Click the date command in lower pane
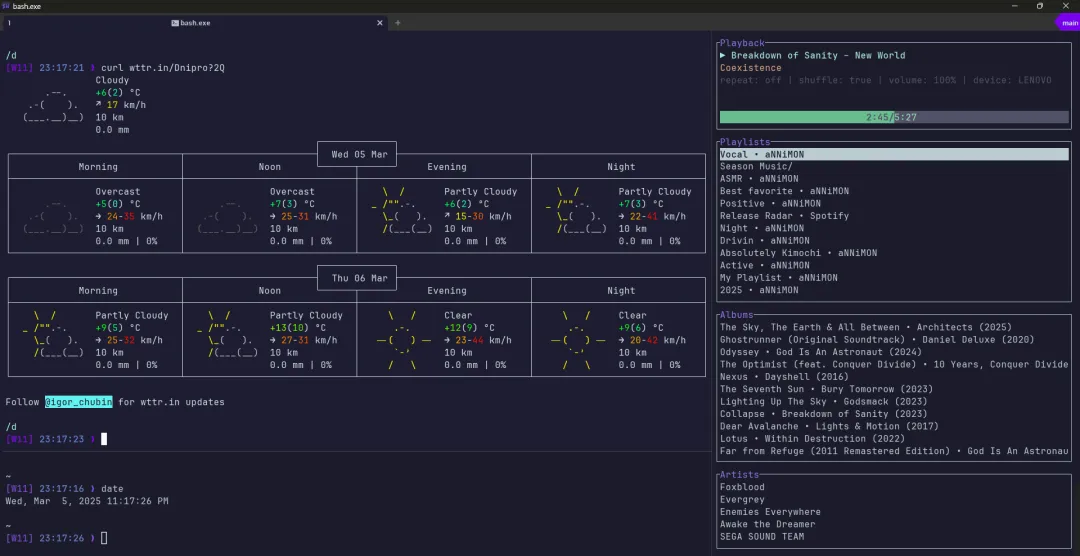 (112, 489)
